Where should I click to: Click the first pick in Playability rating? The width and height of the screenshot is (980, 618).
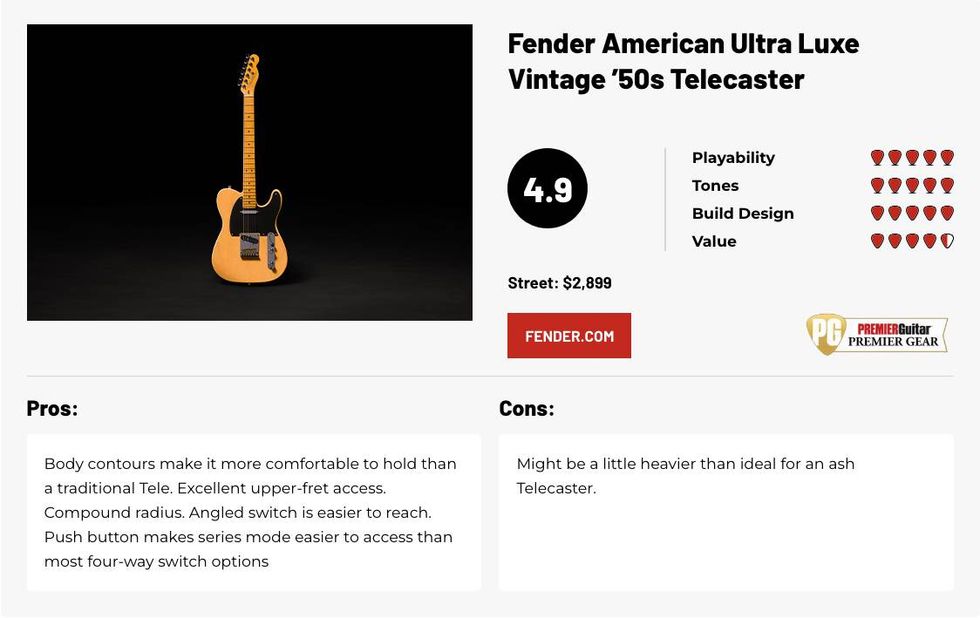pyautogui.click(x=877, y=158)
